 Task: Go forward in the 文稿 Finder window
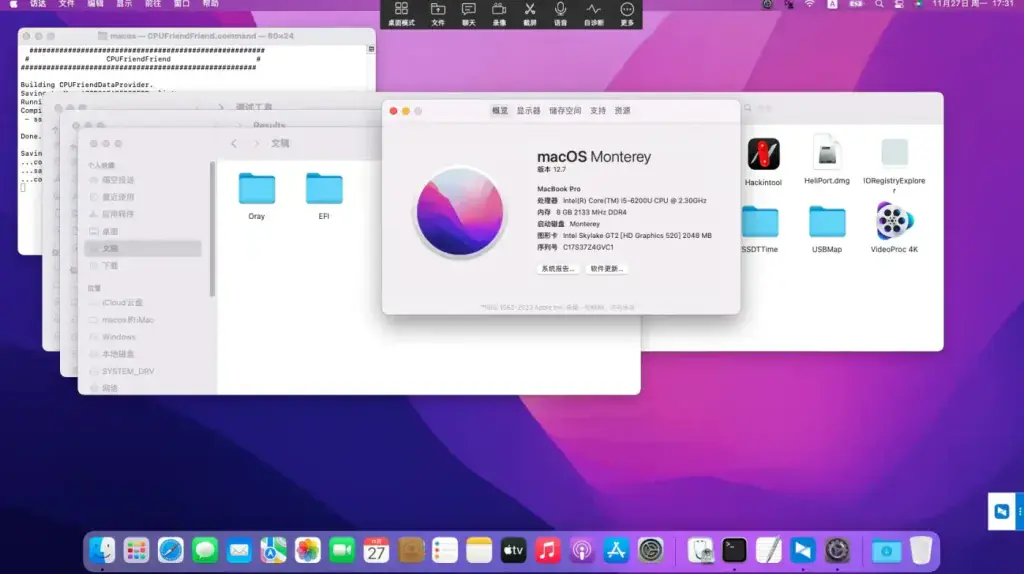click(256, 144)
